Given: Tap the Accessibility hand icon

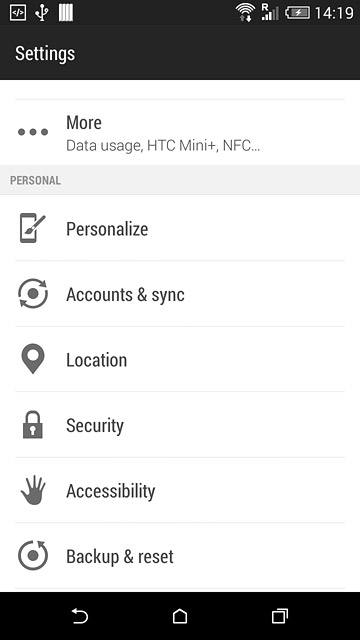Looking at the screenshot, I should [33, 490].
